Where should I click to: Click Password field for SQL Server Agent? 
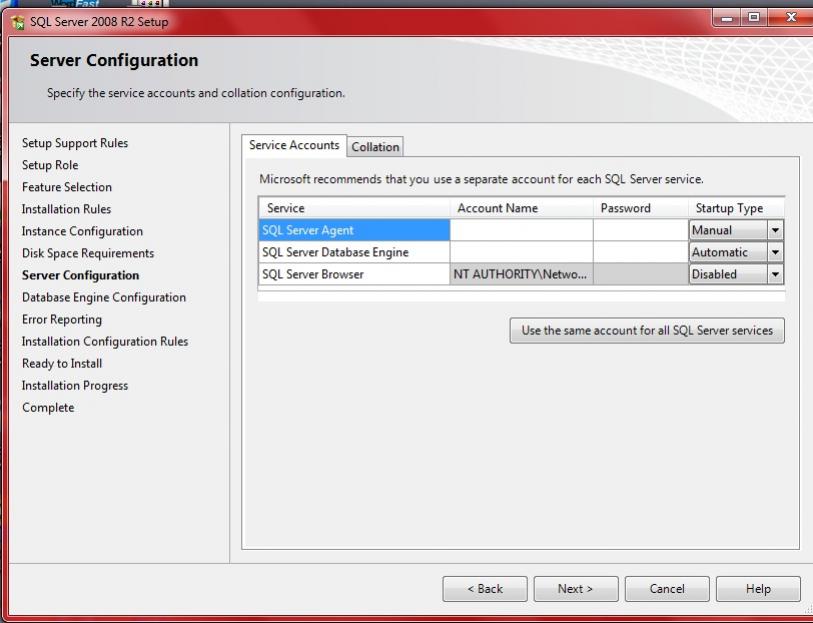click(x=641, y=230)
